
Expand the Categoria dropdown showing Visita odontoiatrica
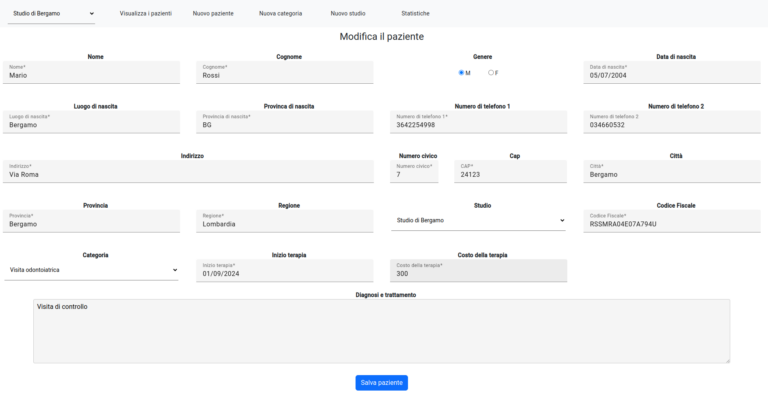coord(92,270)
